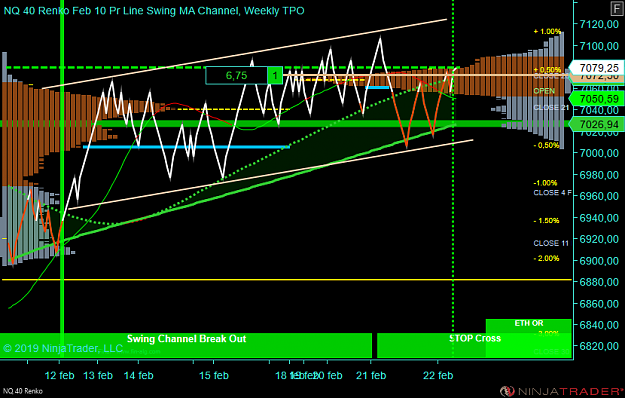Click the CLOSE 21 label
This screenshot has height=398, width=625.
551,108
